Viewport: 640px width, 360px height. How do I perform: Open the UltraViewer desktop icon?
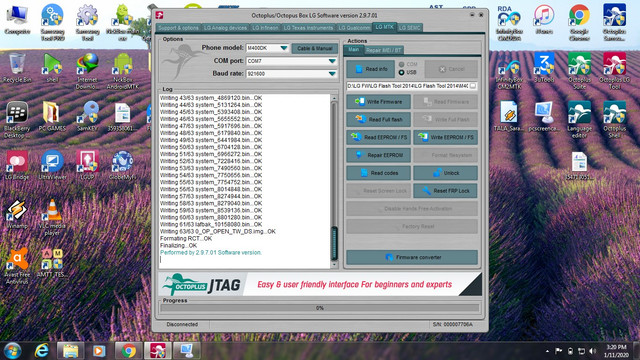click(x=52, y=164)
